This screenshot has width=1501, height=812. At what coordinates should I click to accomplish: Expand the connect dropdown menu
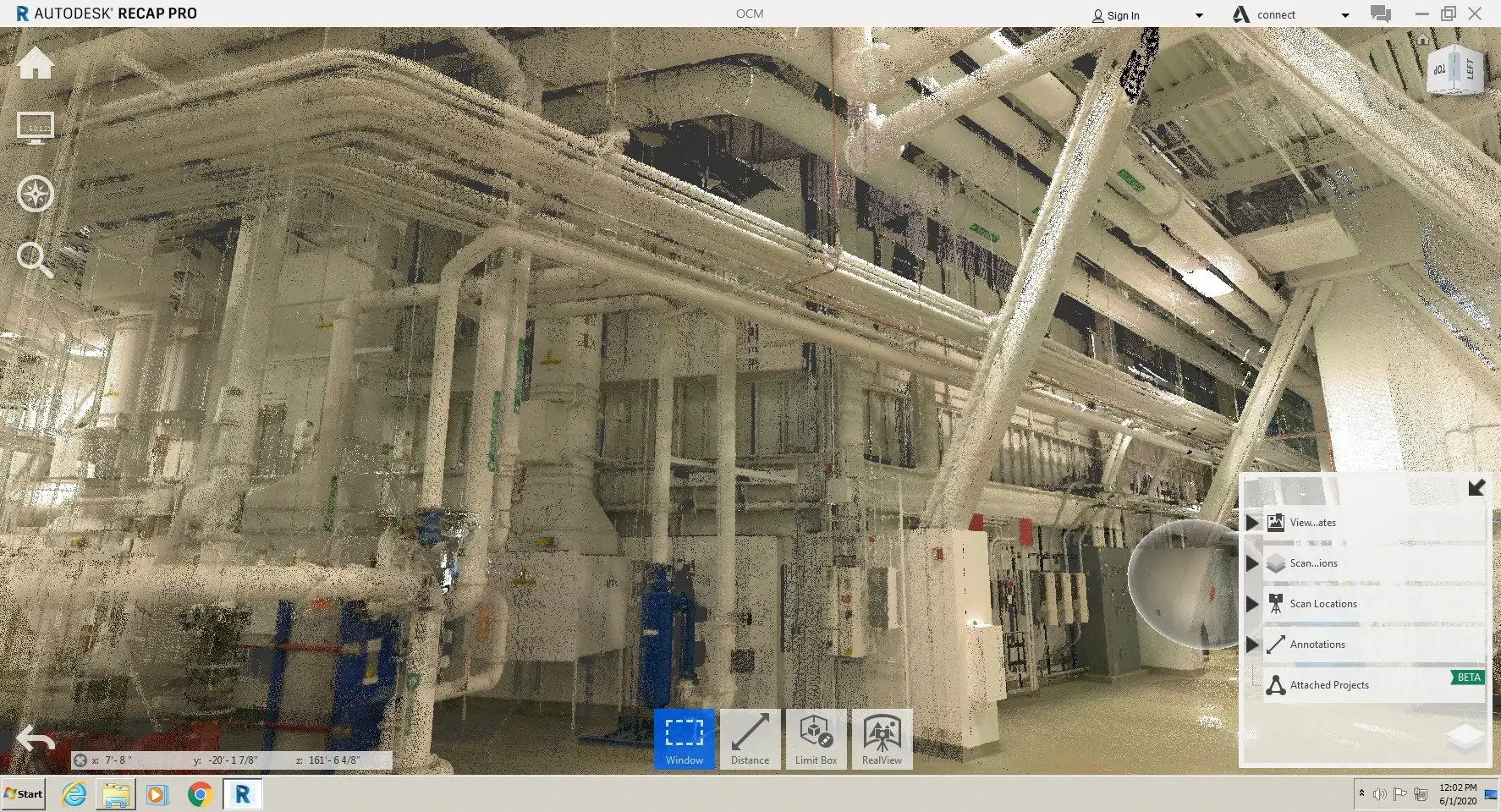[1345, 14]
